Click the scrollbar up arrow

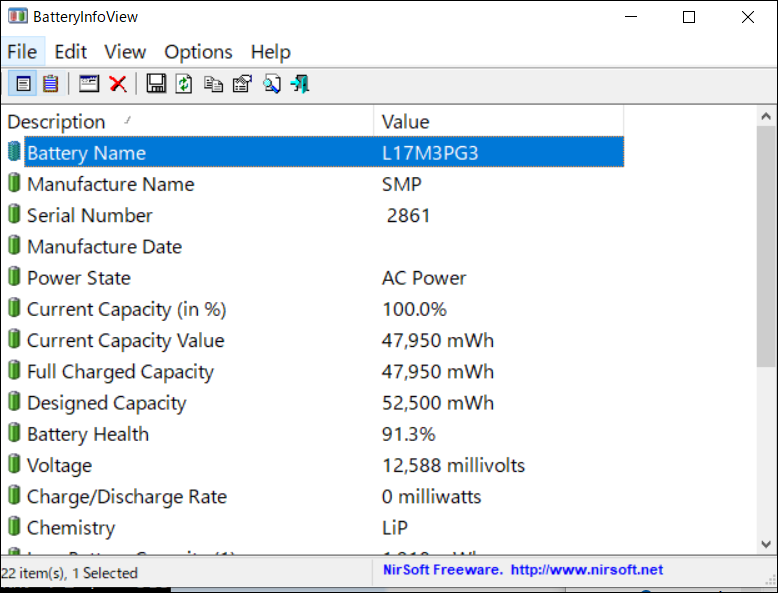[766, 117]
